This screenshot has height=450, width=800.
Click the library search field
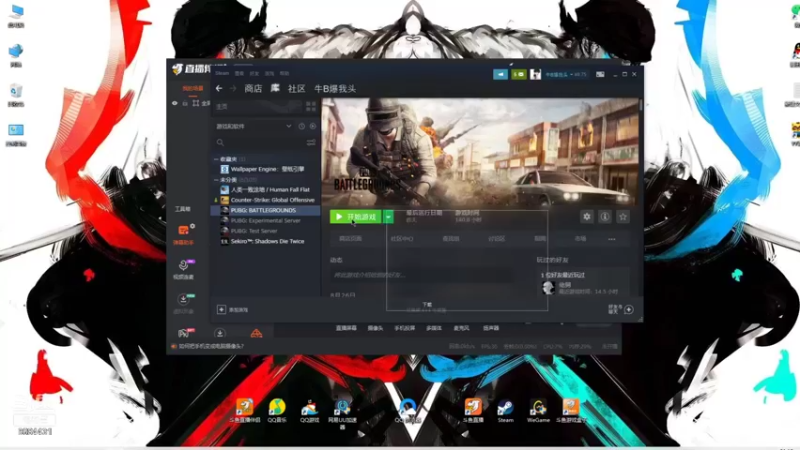click(x=260, y=142)
